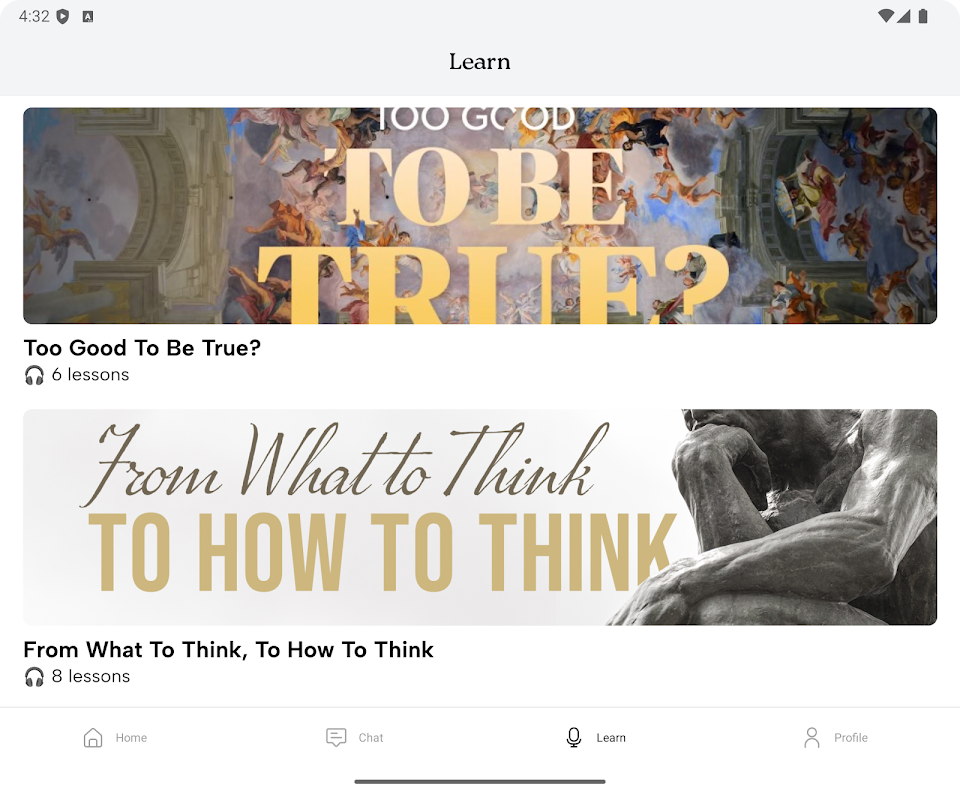This screenshot has width=960, height=800.
Task: Switch to the Chat tab label
Action: [x=370, y=738]
